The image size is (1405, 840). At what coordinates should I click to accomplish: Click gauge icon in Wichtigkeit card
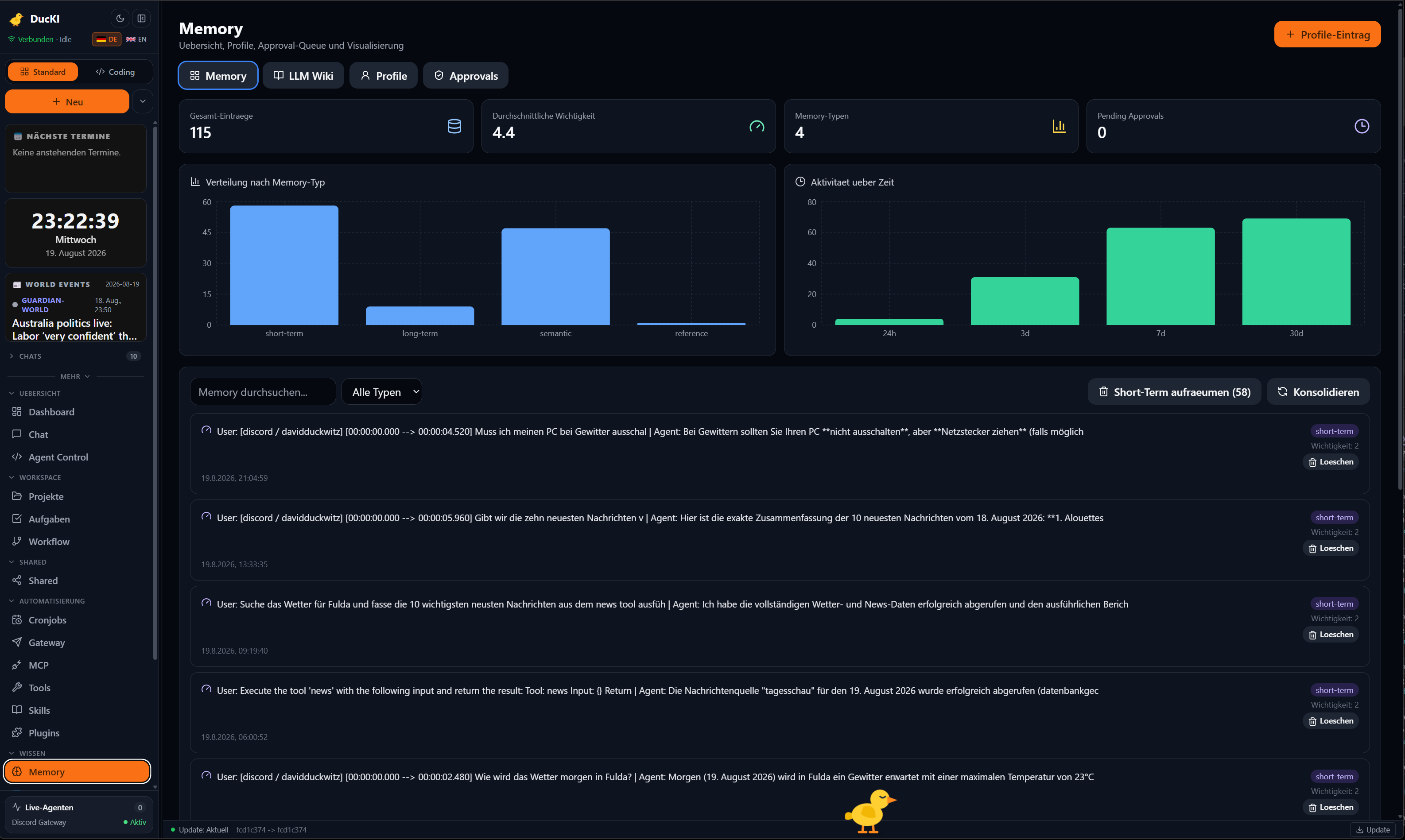(757, 126)
